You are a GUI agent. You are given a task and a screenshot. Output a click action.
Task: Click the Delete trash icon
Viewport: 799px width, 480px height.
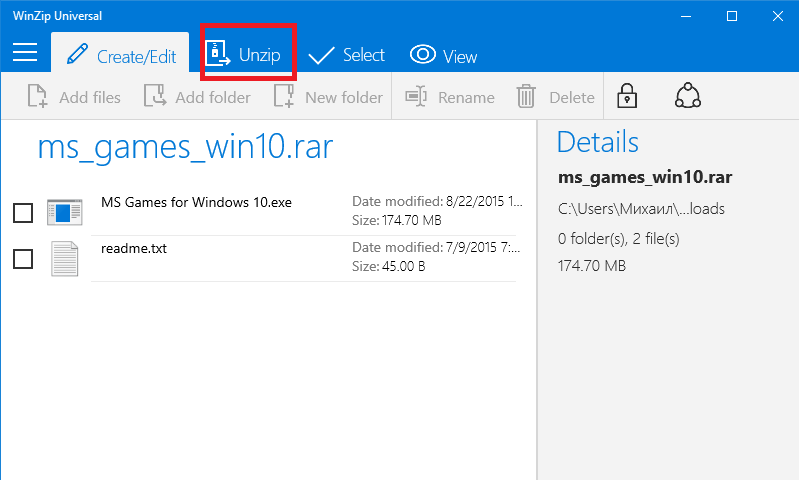526,96
